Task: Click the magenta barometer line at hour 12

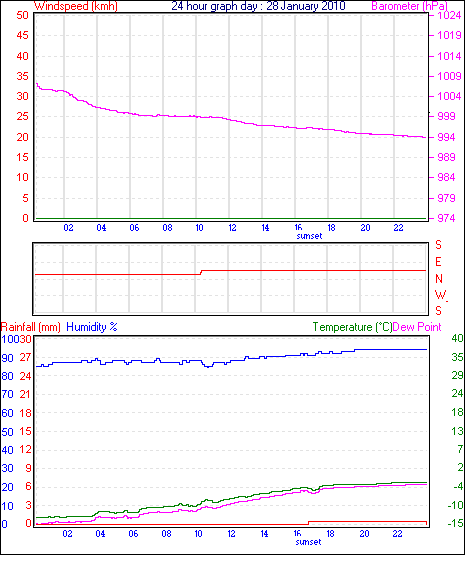Action: [229, 119]
